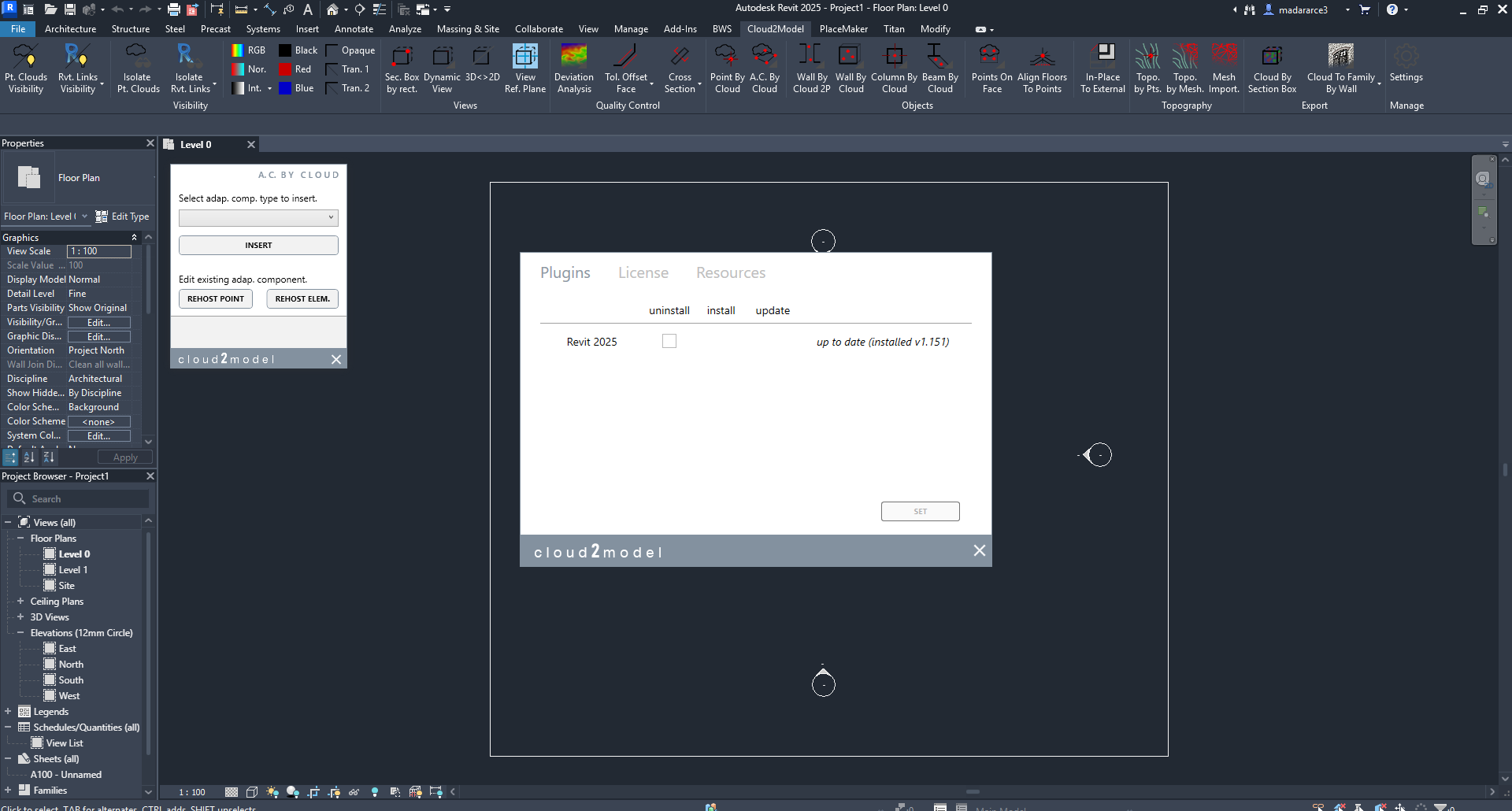Click the INSERT button
The width and height of the screenshot is (1512, 811).
258,245
